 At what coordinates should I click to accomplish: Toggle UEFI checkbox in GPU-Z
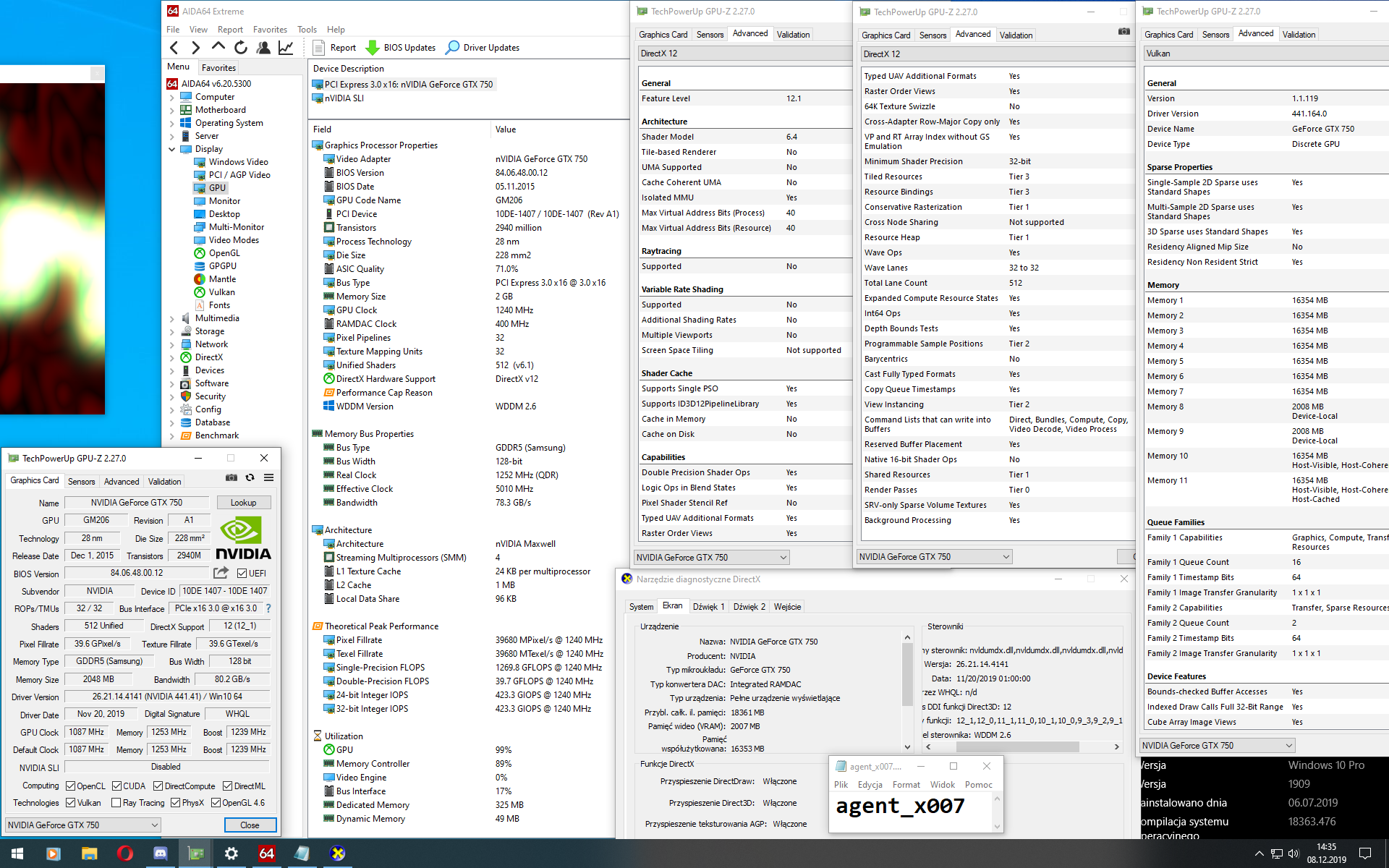(242, 574)
